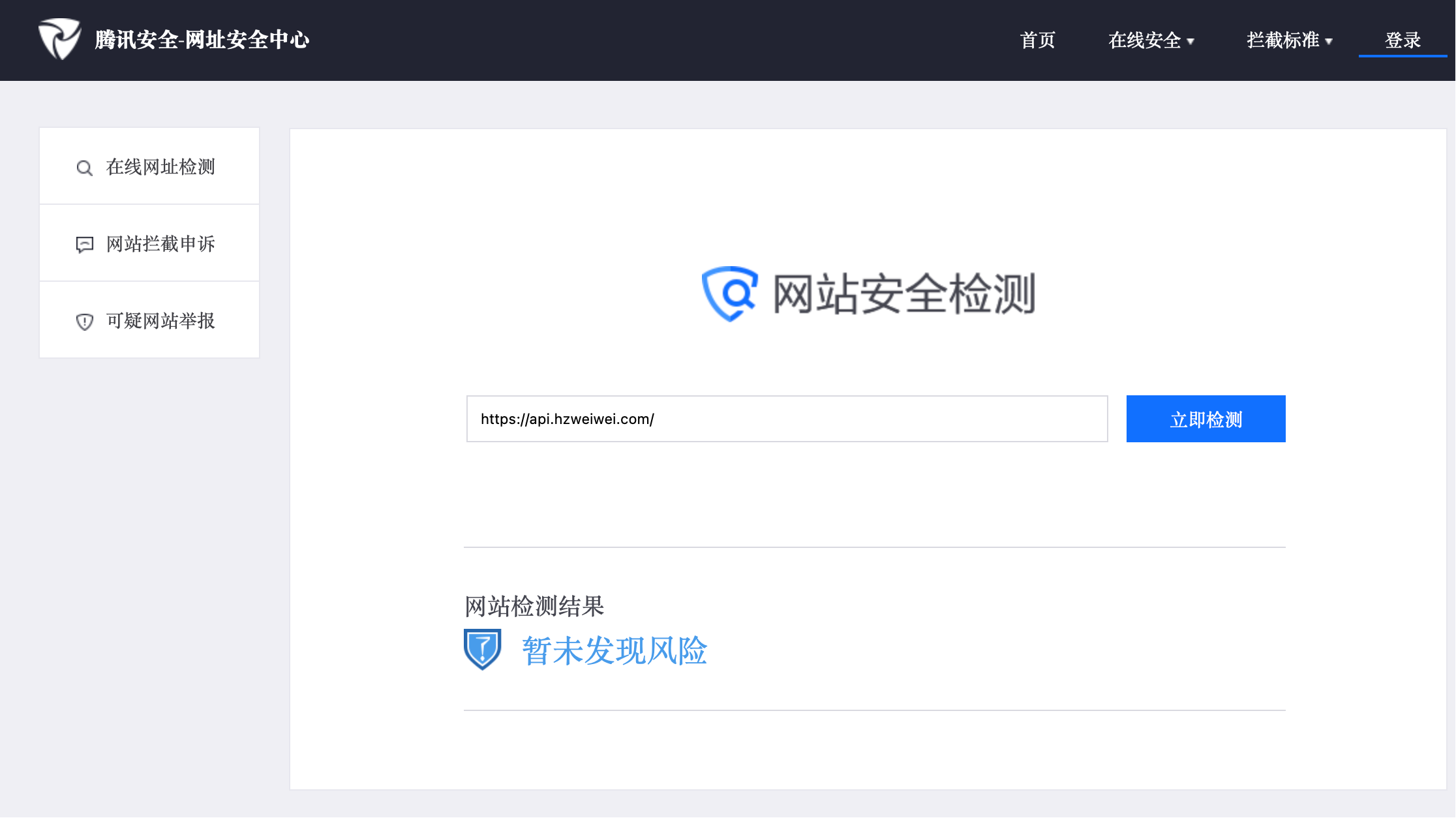This screenshot has height=818, width=1456.
Task: Click the Tencent Security shield logo
Action: [59, 39]
